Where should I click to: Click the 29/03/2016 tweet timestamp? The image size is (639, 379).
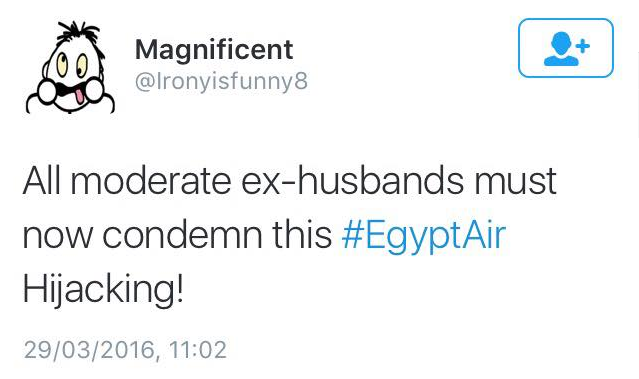125,350
